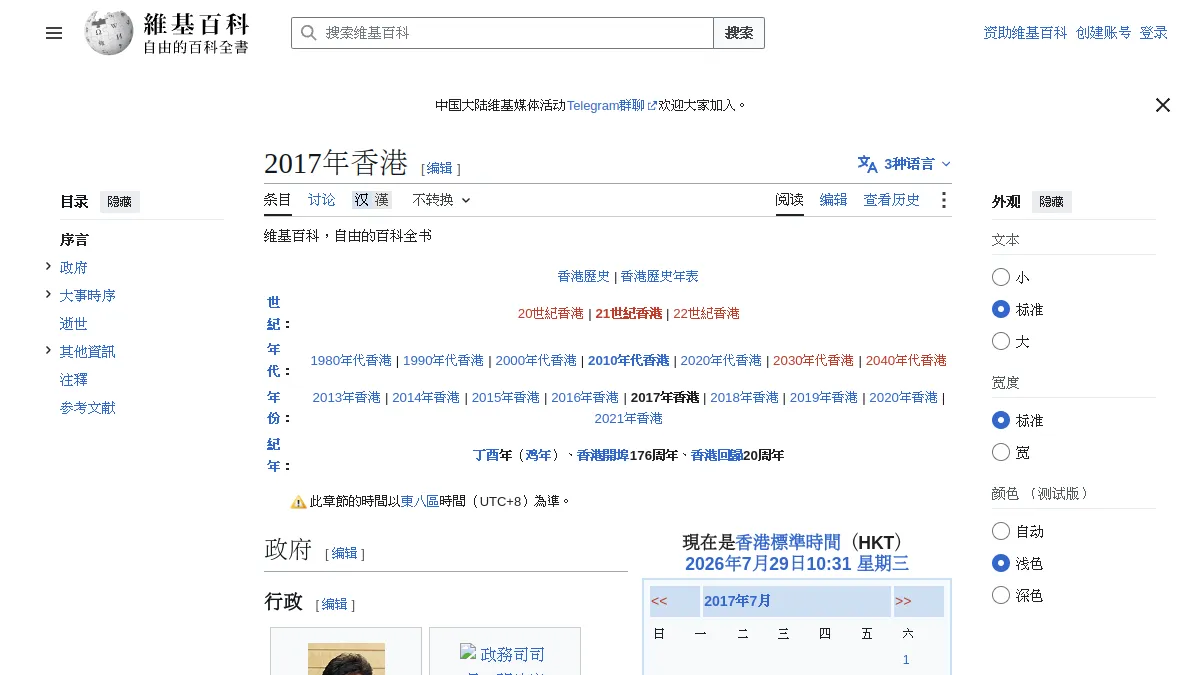The width and height of the screenshot is (1200, 675).
Task: Click the 创建账号 link
Action: click(1104, 33)
